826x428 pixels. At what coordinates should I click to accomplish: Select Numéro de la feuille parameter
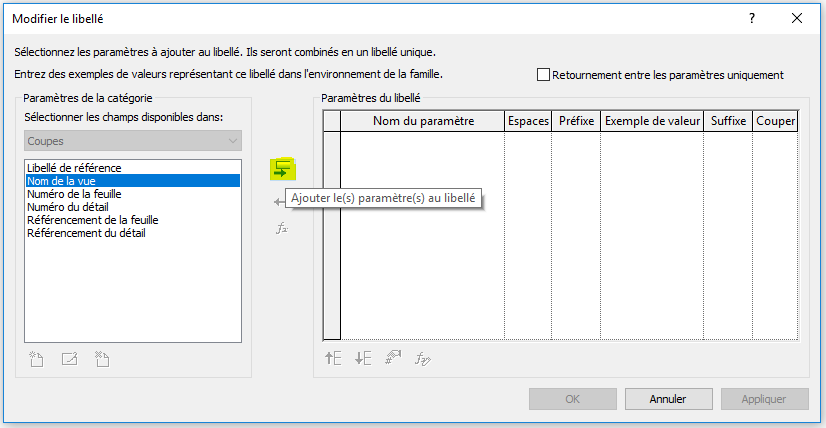click(74, 193)
